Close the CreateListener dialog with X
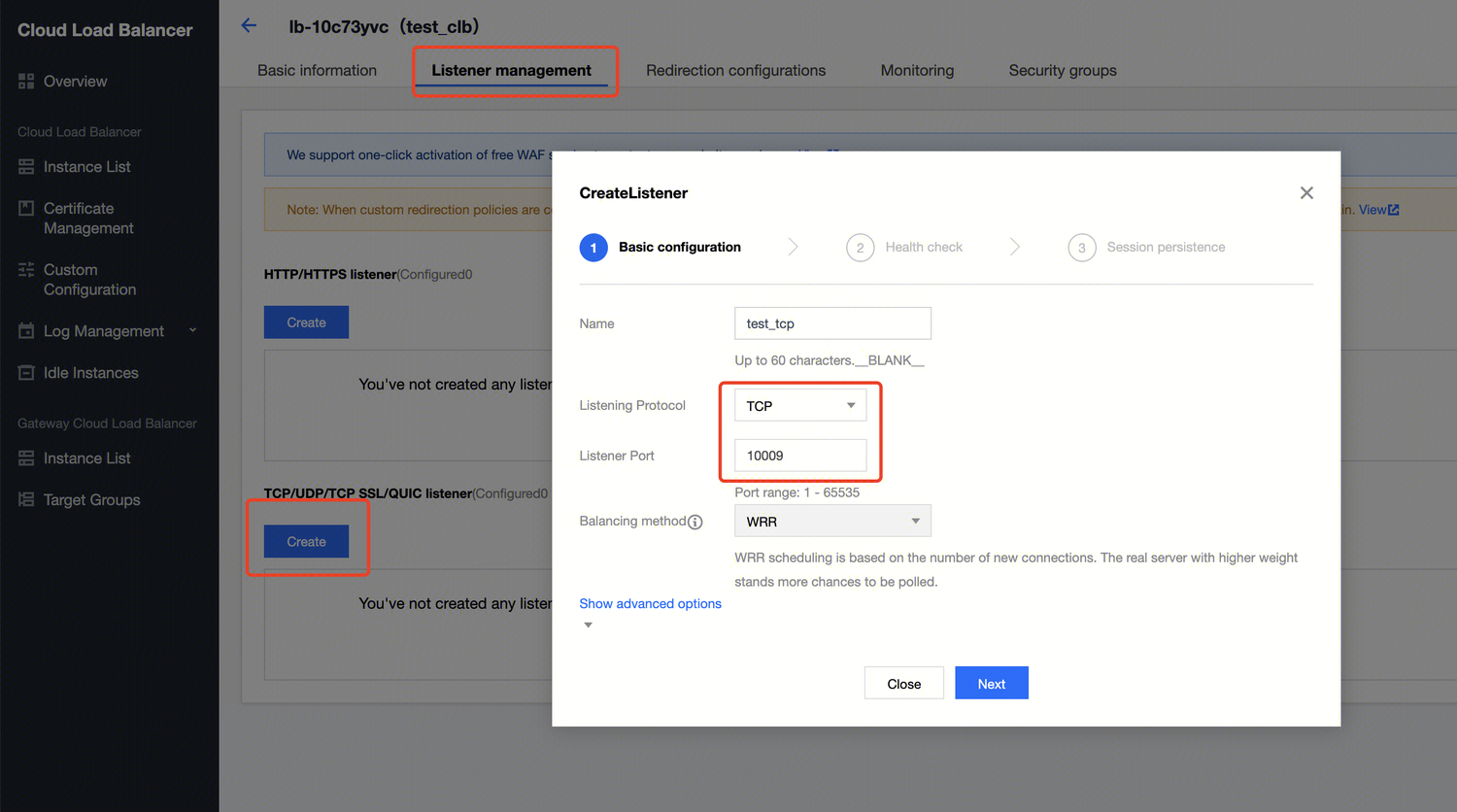The image size is (1457, 812). [x=1306, y=193]
